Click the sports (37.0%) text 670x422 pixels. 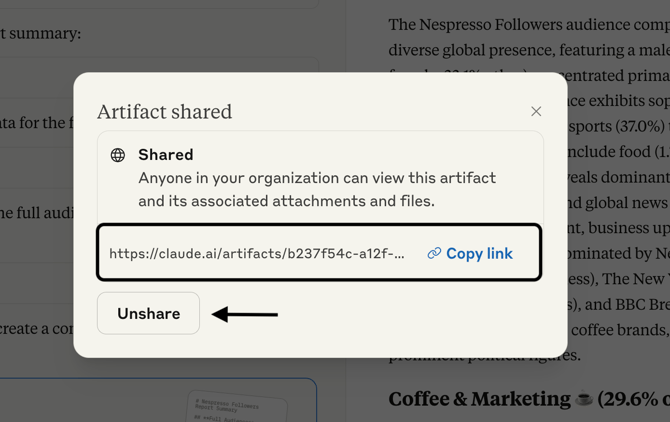click(x=617, y=126)
